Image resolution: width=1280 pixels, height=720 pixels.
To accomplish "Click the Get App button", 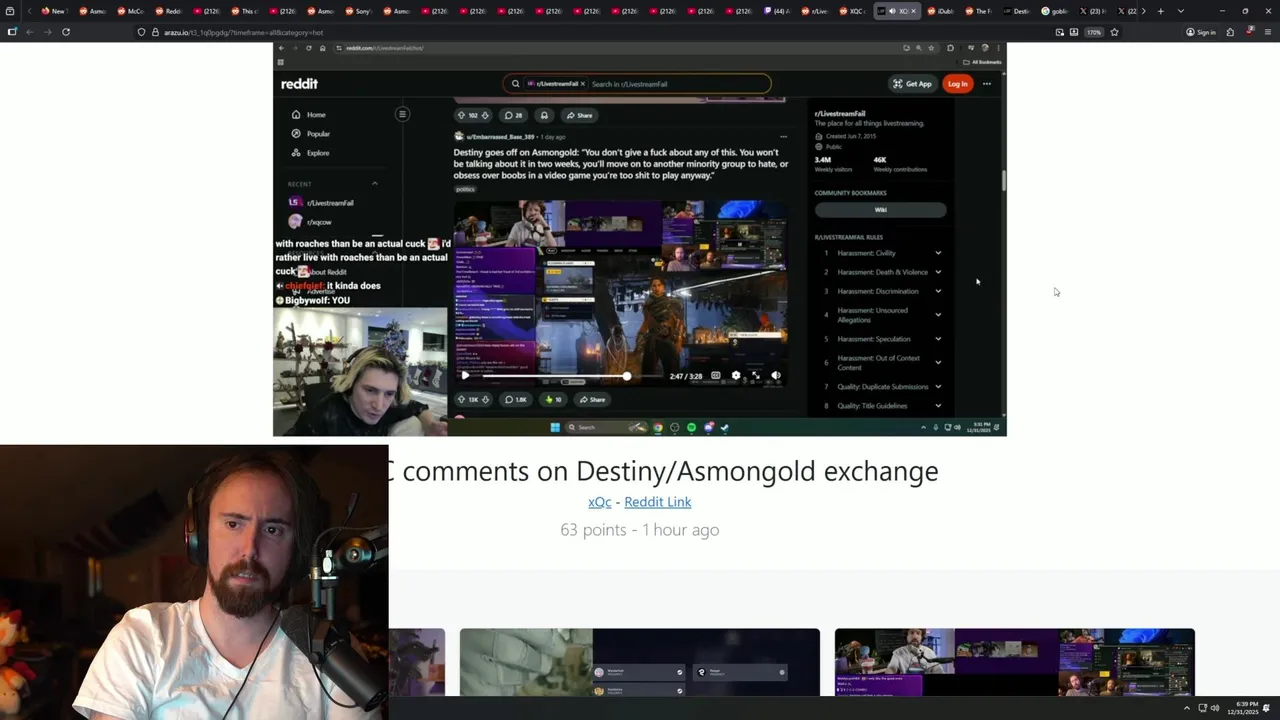I will click(912, 84).
